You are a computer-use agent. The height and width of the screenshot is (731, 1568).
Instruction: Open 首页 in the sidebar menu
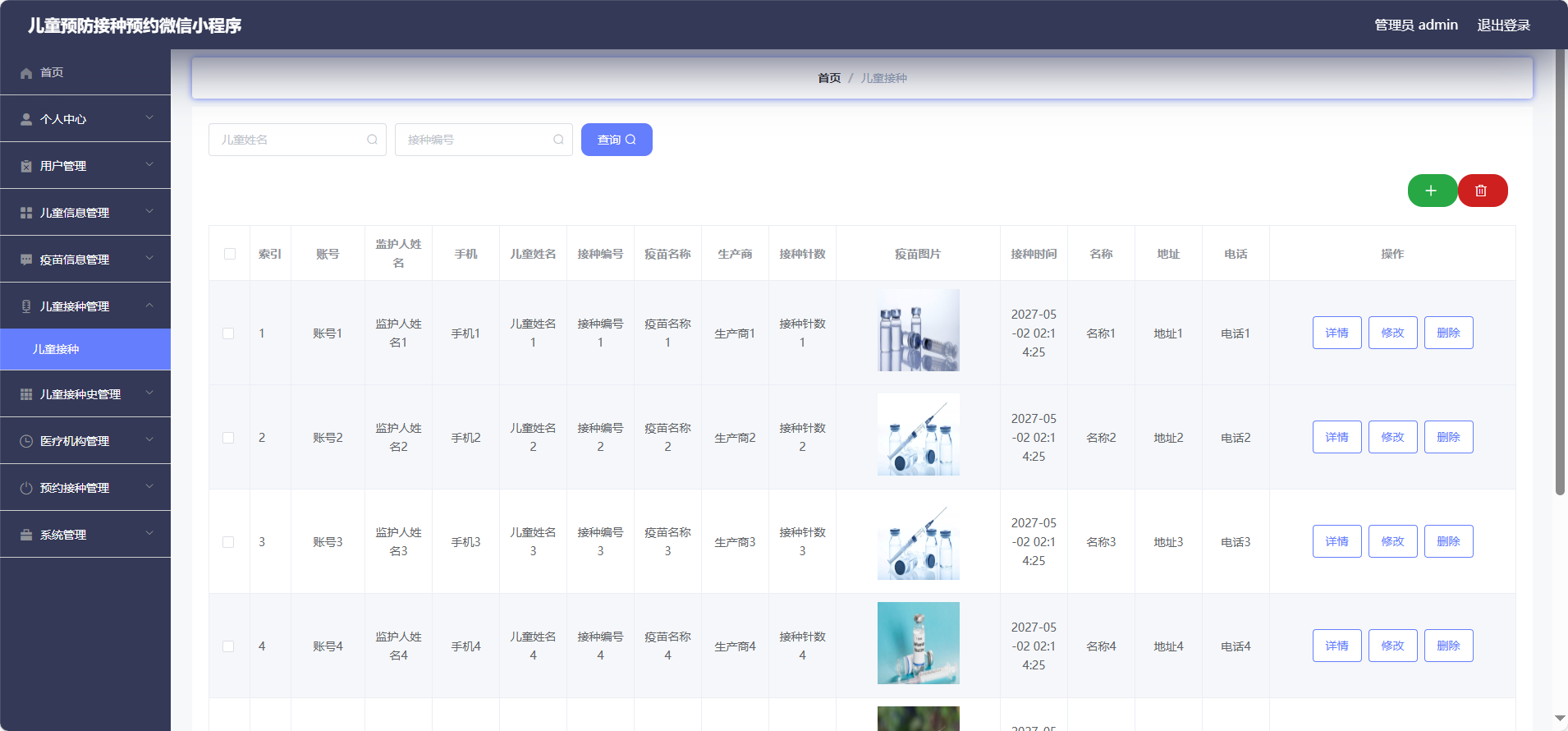[85, 72]
